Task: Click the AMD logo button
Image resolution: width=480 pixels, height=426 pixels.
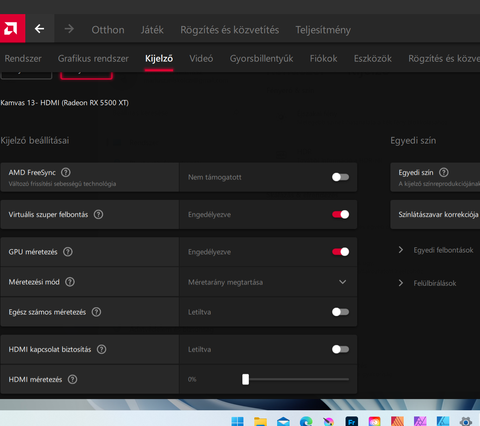Action: coord(12,28)
